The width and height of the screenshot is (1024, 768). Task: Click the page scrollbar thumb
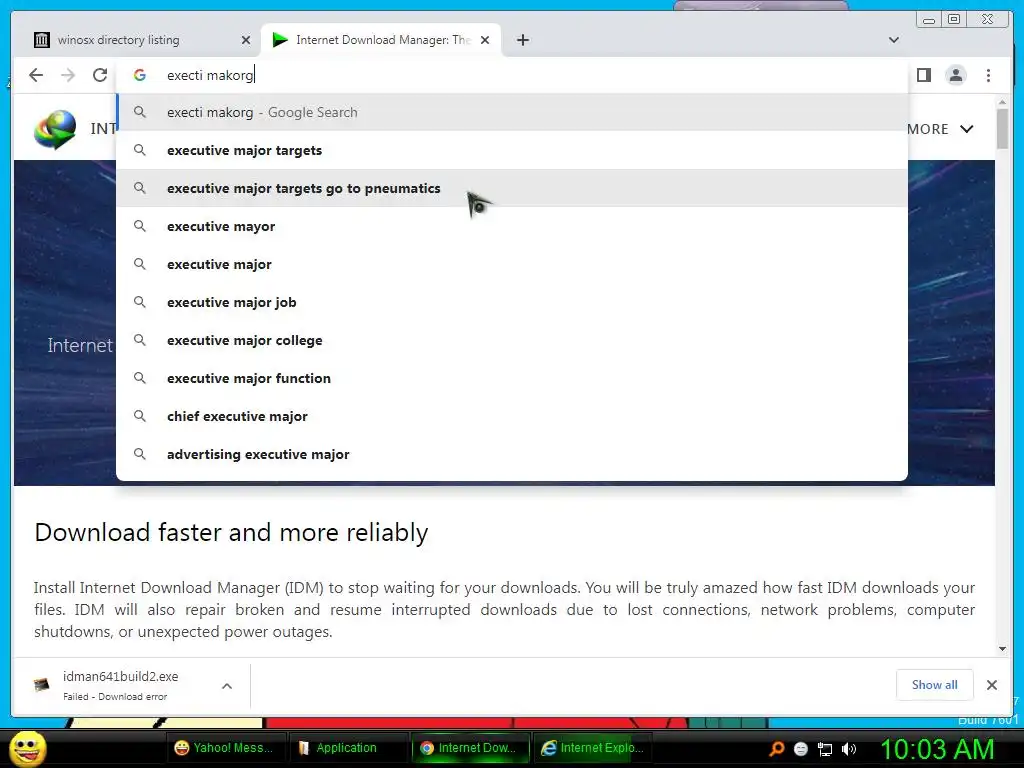(1002, 129)
